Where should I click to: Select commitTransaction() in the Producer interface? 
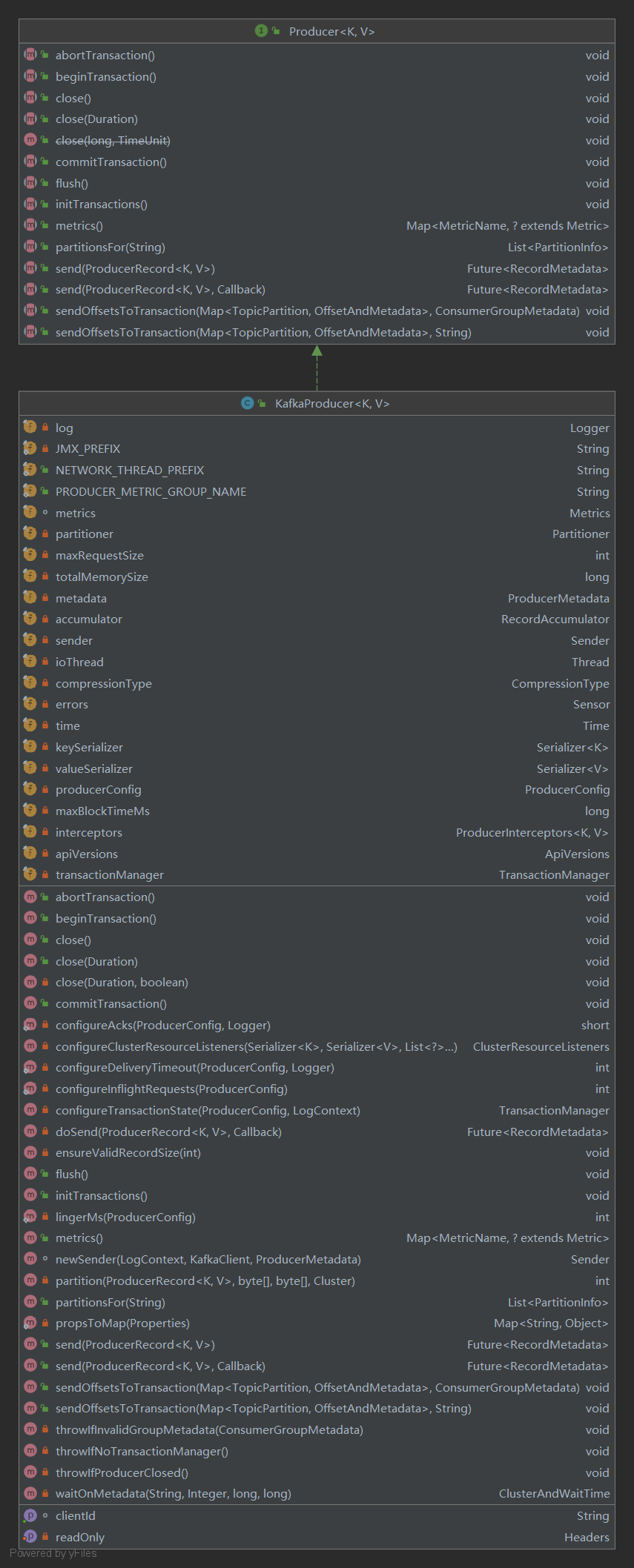317,162
